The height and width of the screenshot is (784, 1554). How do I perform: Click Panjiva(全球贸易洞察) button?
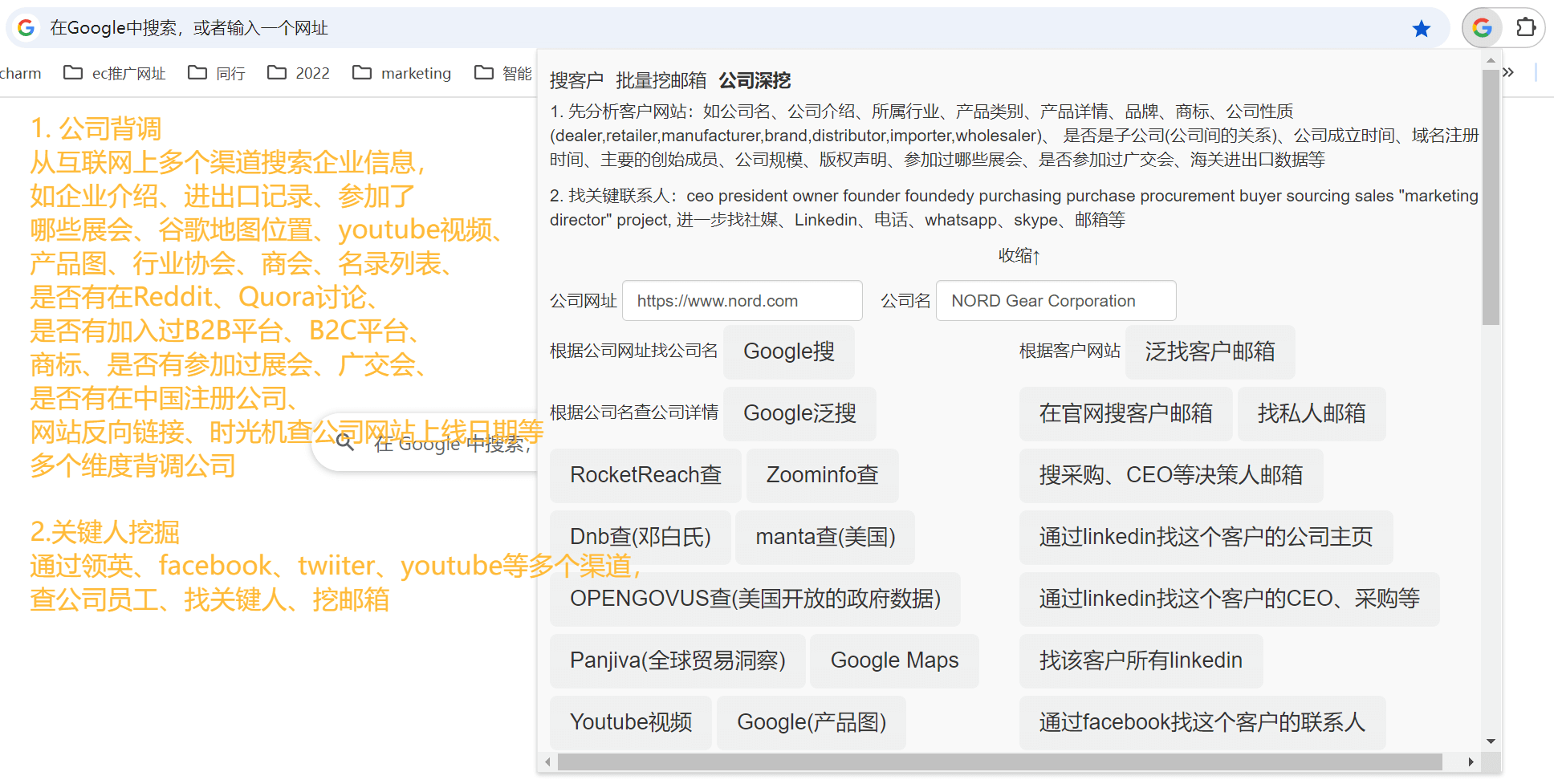[677, 660]
